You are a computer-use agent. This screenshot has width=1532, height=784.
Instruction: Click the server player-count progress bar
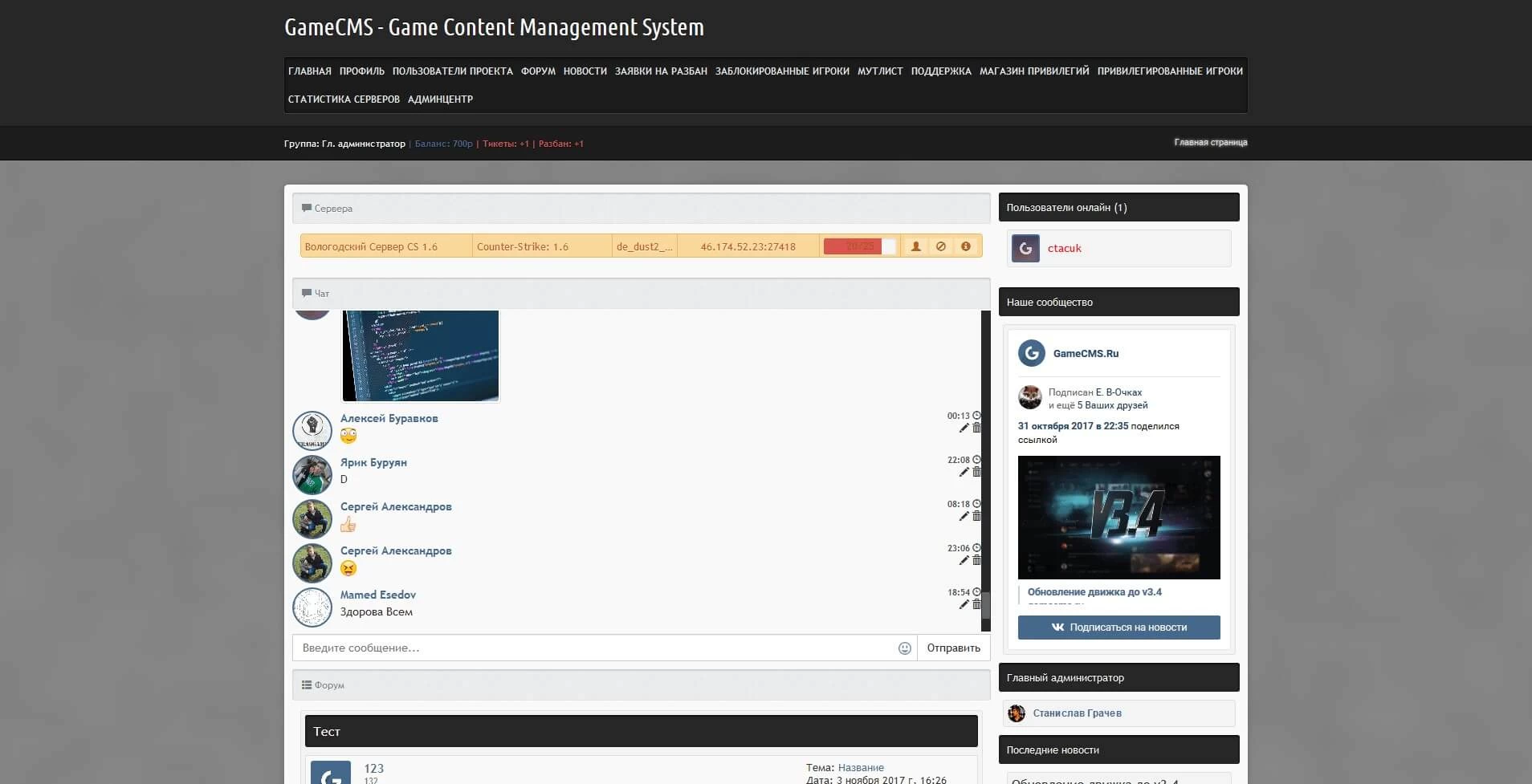pyautogui.click(x=859, y=246)
